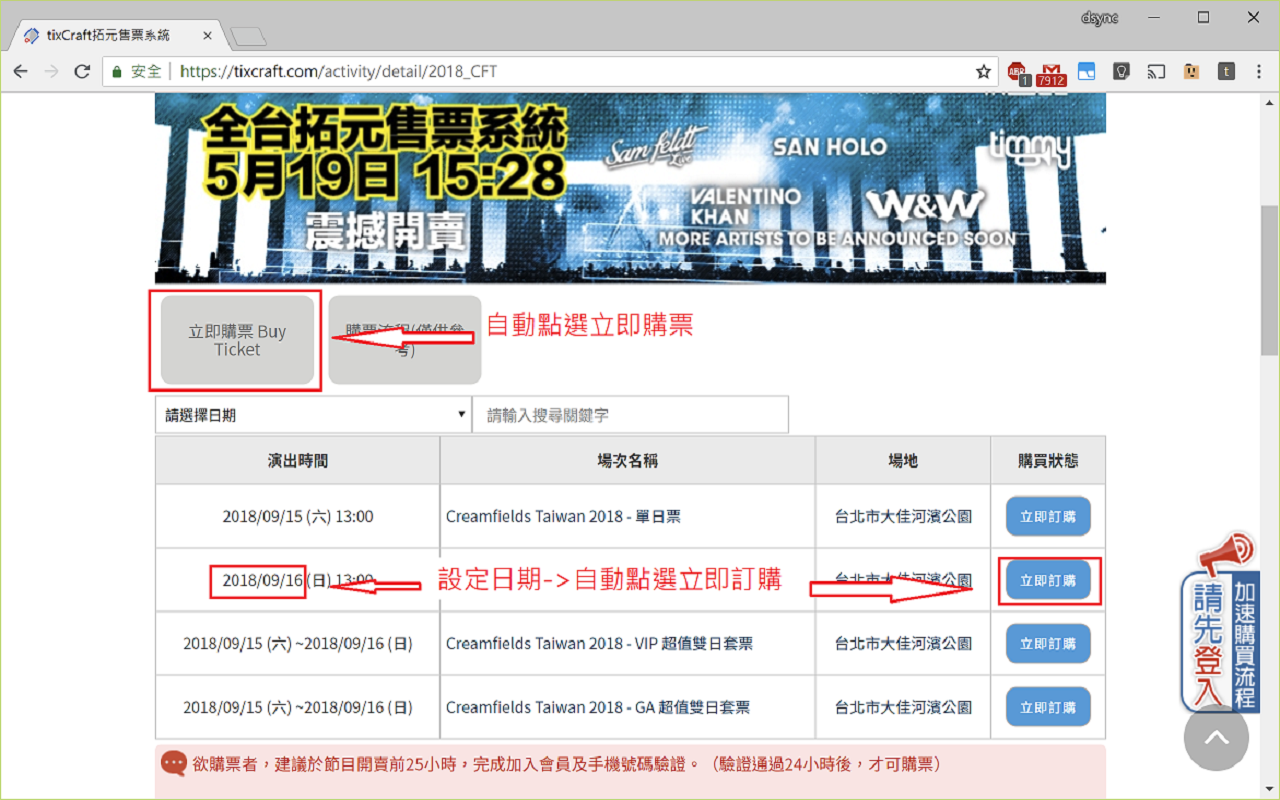Click venue text in the VIP row
1280x800 pixels.
coord(903,644)
